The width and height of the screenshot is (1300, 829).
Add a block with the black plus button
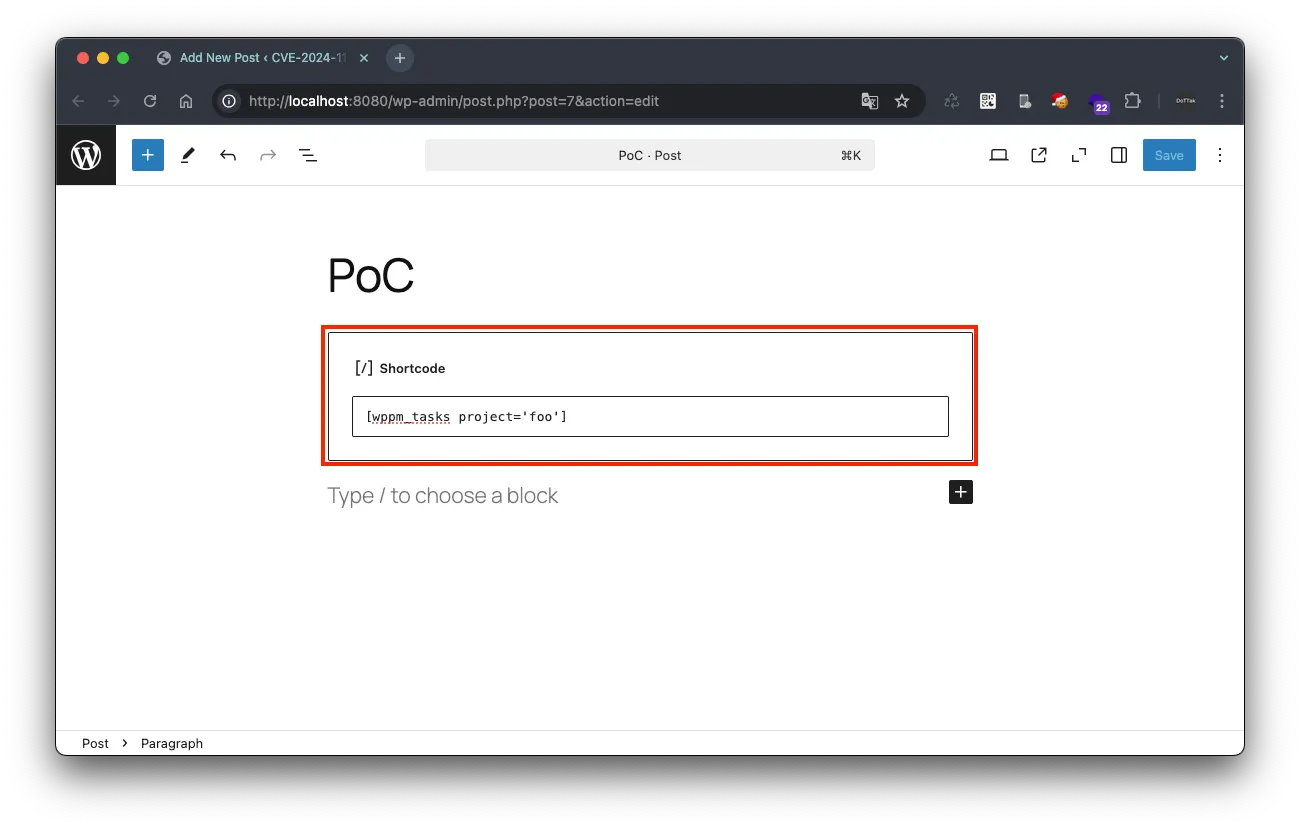pyautogui.click(x=961, y=492)
